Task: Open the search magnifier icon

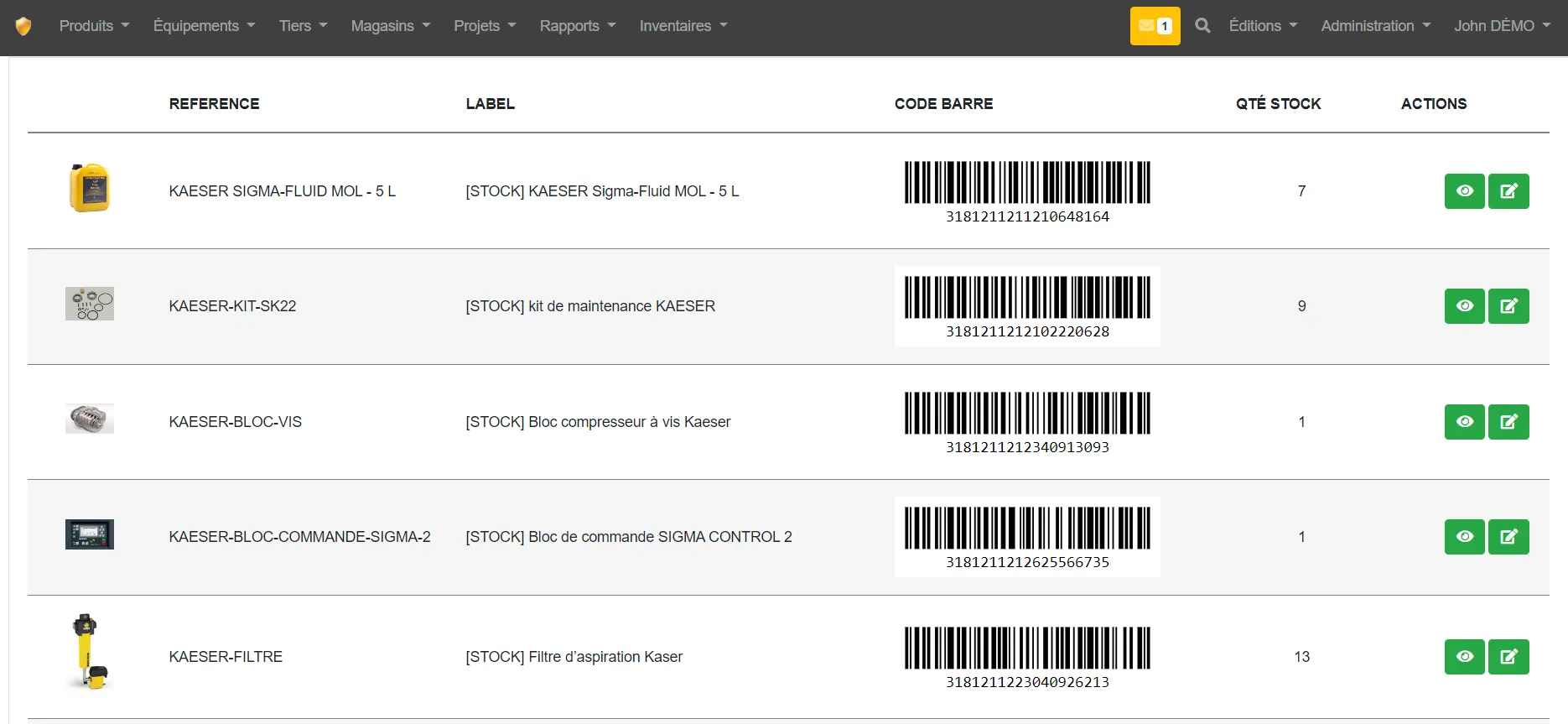Action: click(1202, 26)
